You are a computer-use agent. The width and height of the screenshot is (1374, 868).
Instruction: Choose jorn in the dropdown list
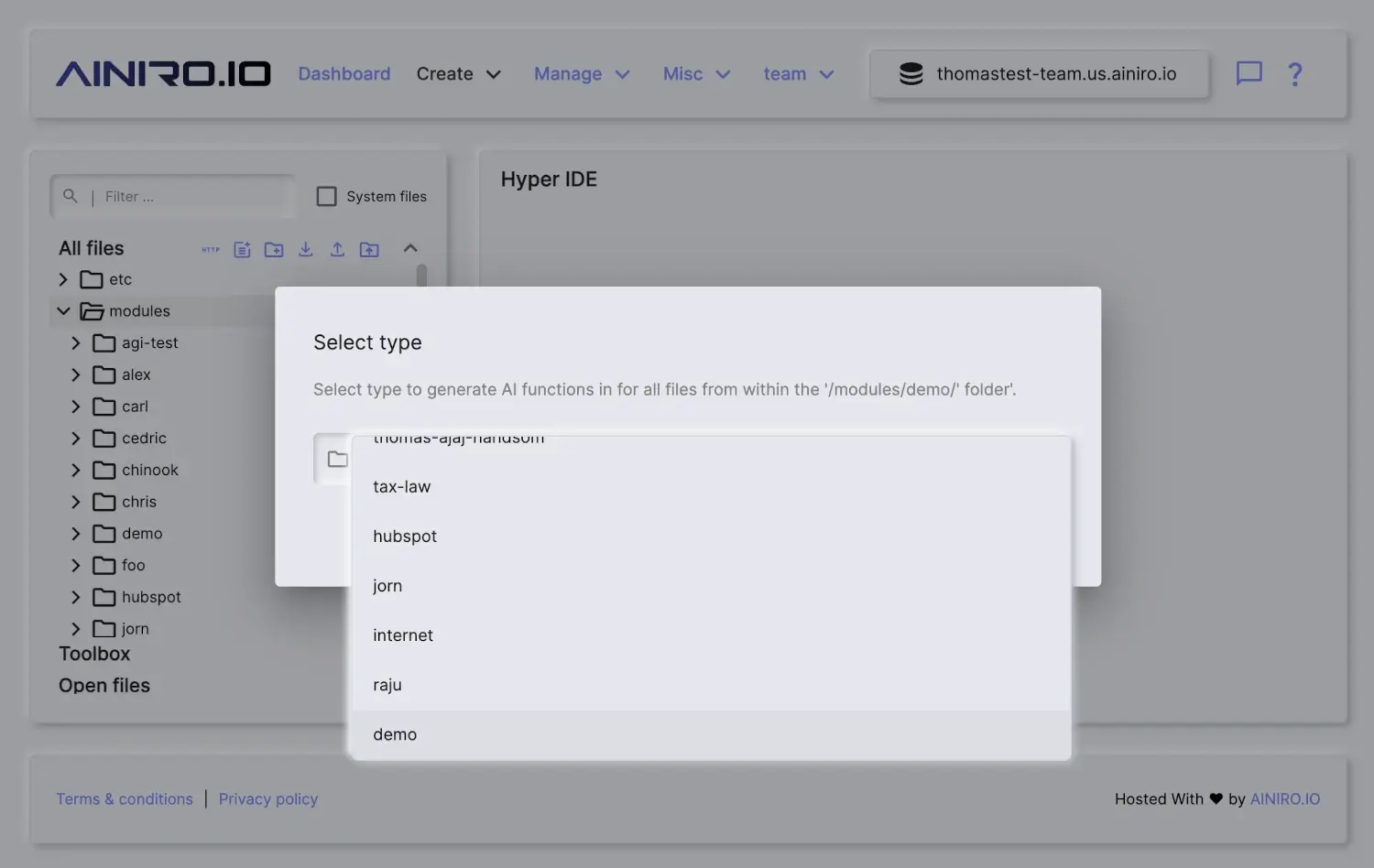712,586
